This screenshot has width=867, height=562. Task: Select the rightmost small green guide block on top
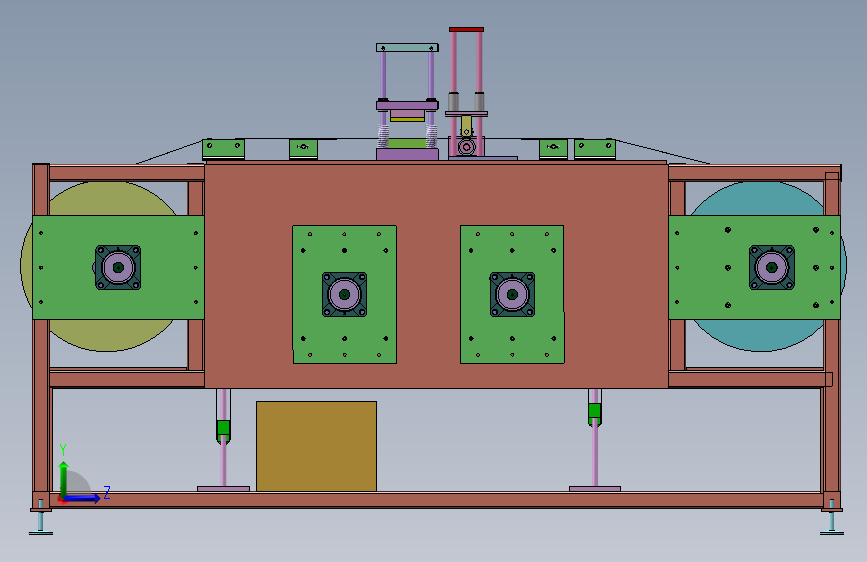[x=595, y=149]
